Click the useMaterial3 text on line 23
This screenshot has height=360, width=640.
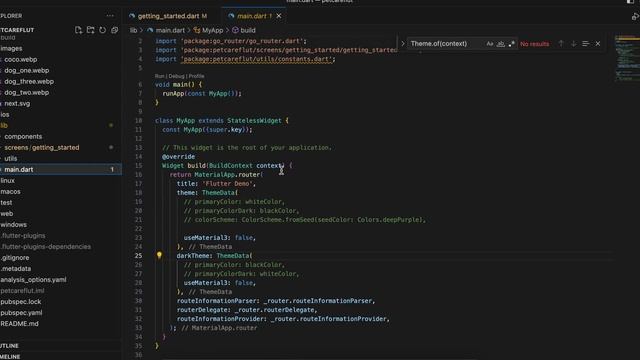click(x=205, y=238)
